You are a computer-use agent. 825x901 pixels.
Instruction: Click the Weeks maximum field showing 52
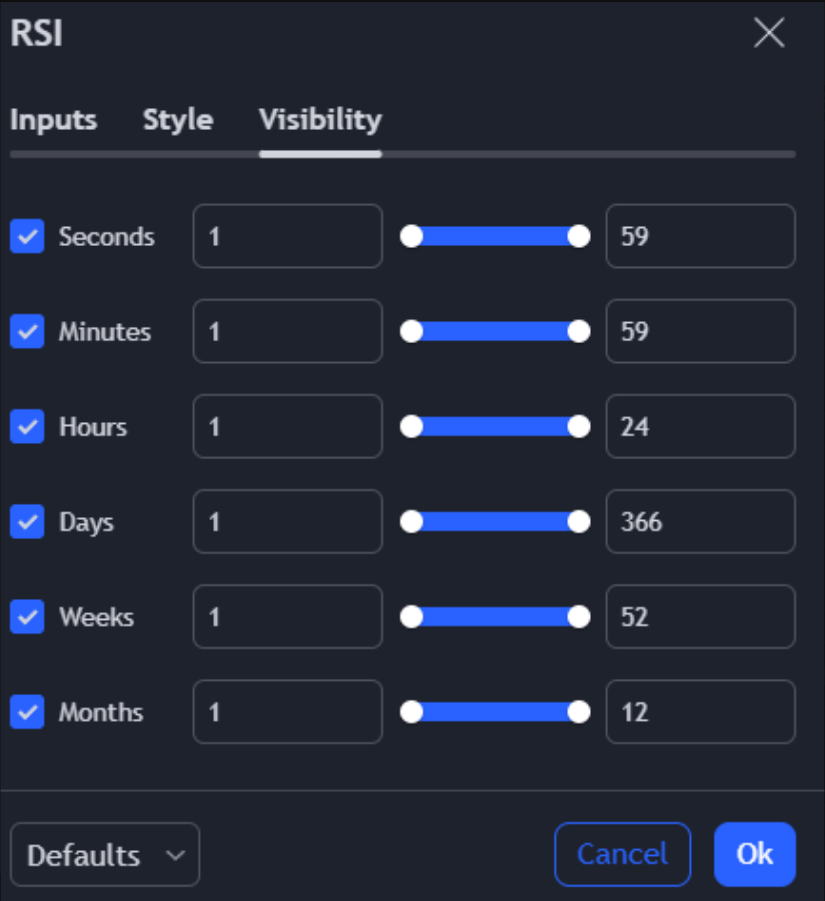[700, 617]
